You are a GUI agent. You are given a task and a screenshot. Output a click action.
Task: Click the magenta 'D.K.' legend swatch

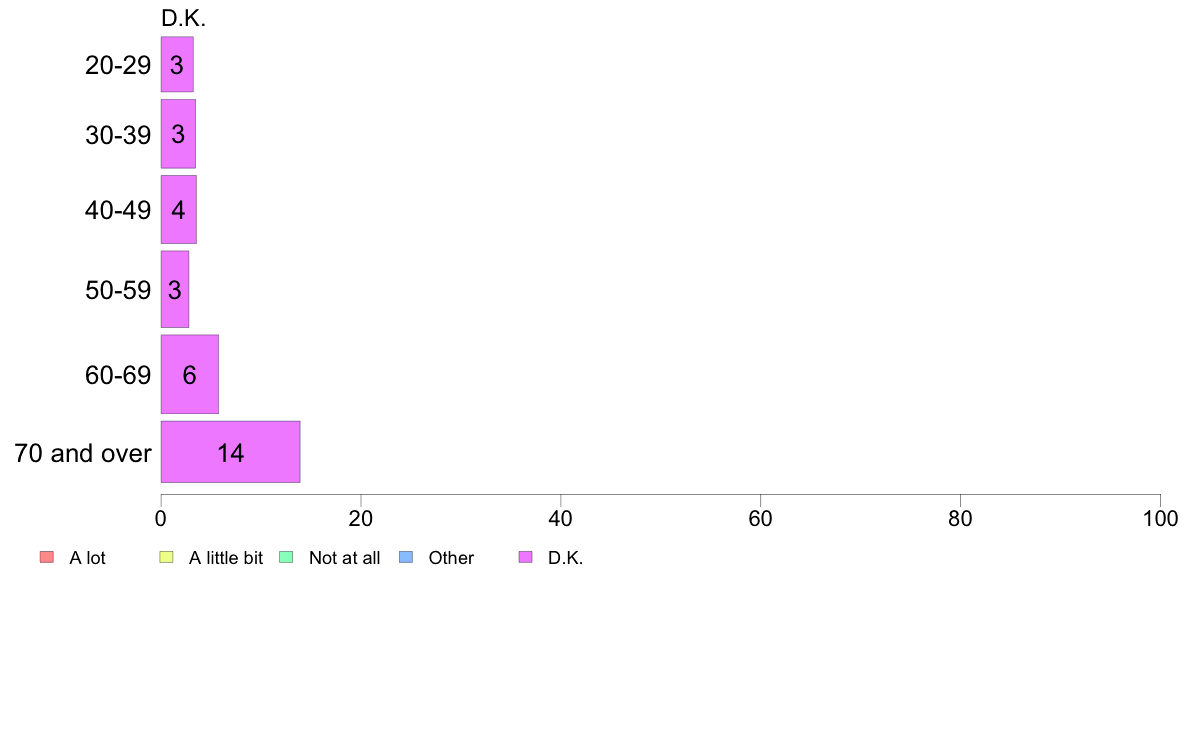coord(526,557)
